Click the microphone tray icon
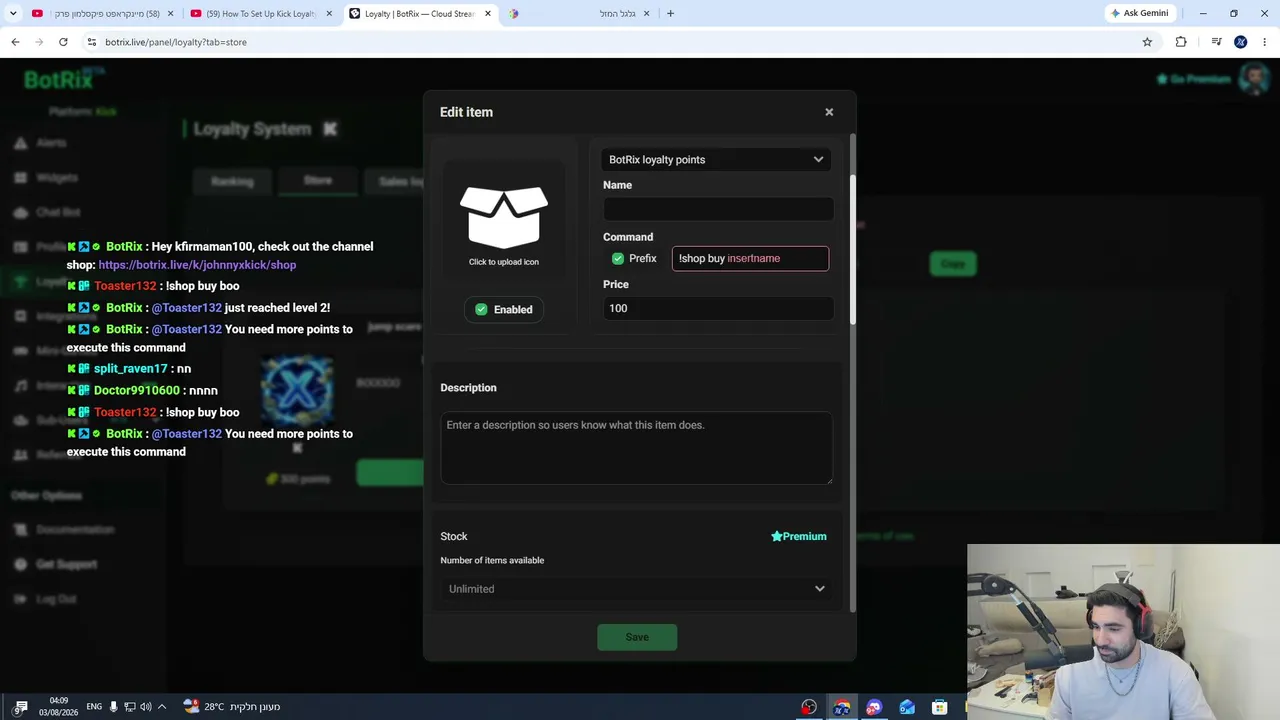The width and height of the screenshot is (1280, 720). pos(113,707)
